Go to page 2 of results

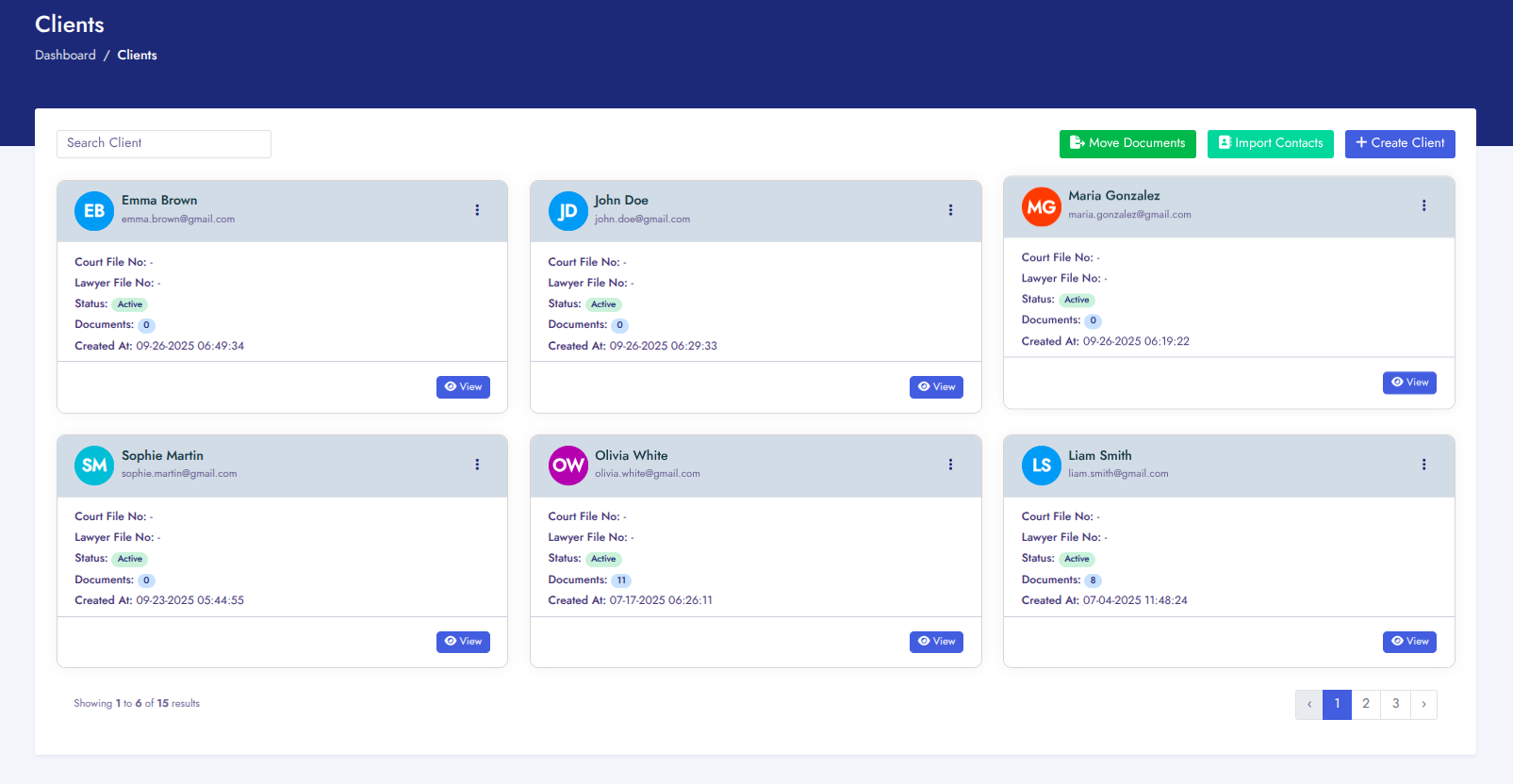[1366, 704]
